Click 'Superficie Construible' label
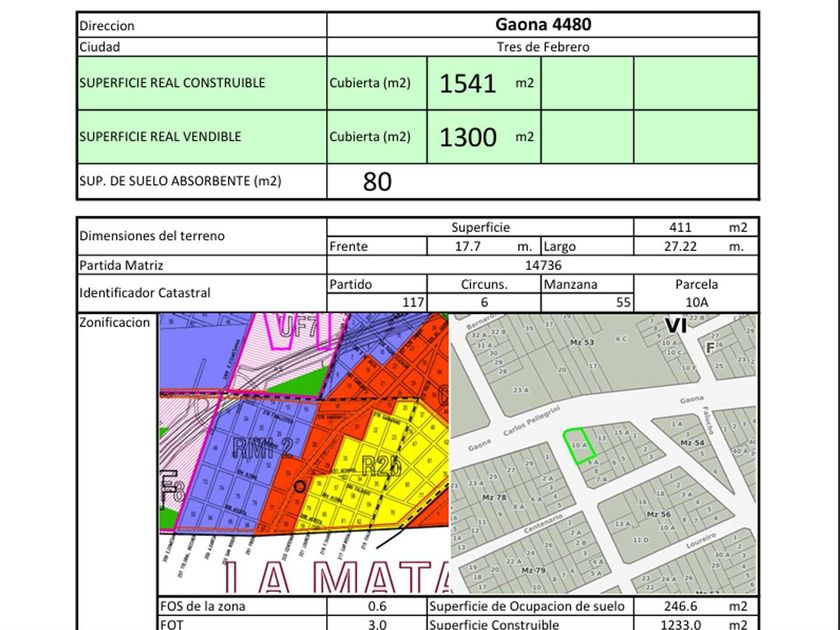 point(494,624)
